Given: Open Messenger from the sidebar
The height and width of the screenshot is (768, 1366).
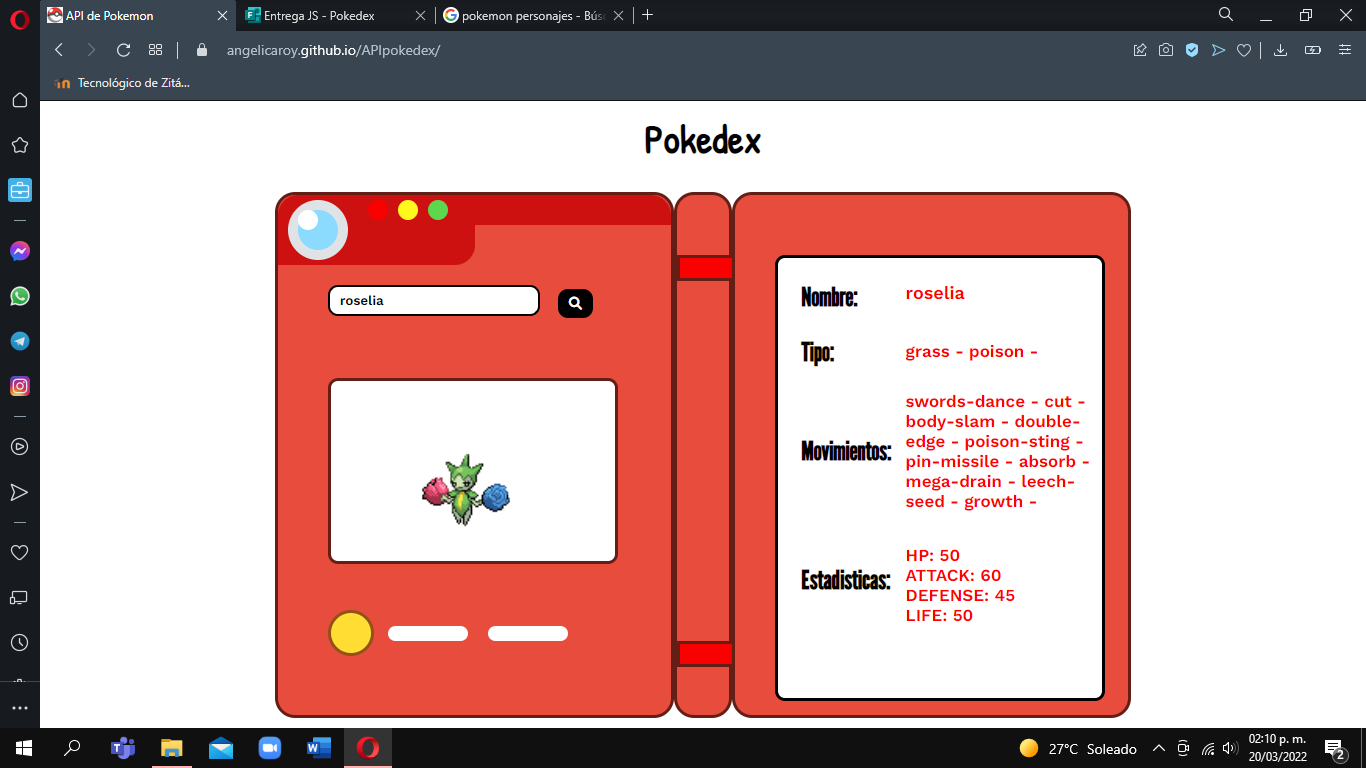Looking at the screenshot, I should [19, 251].
